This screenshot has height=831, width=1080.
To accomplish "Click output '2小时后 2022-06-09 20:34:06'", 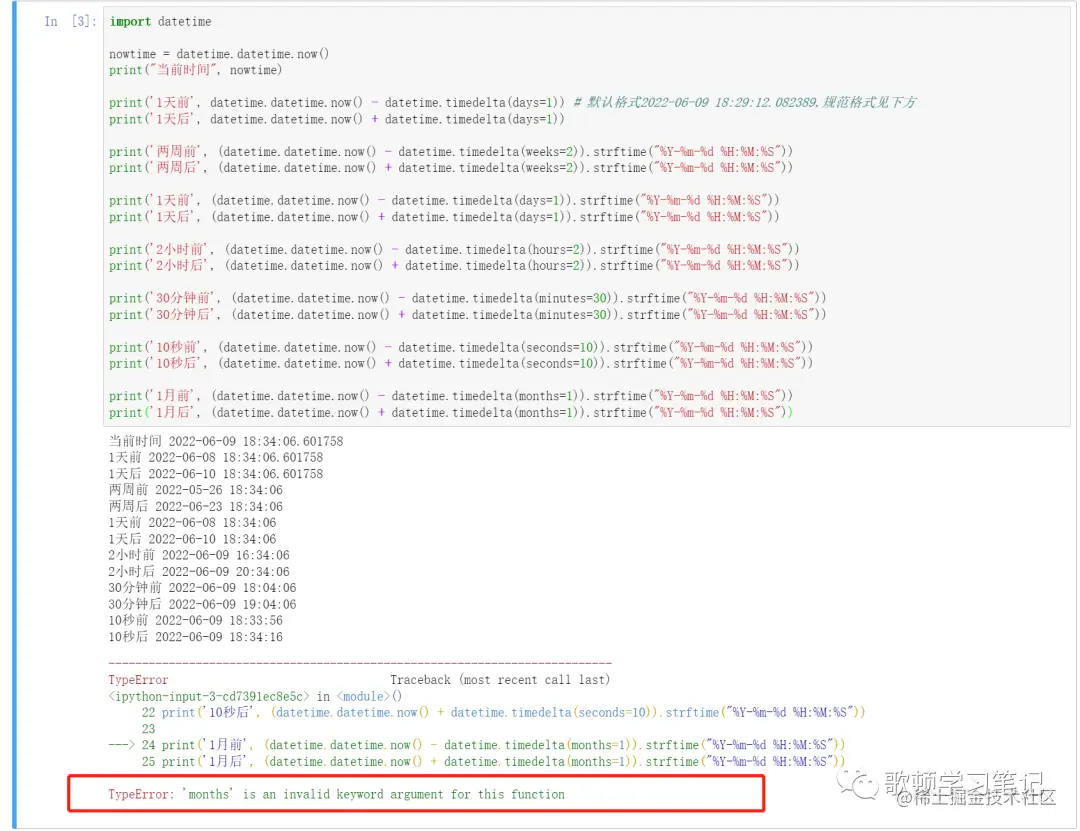I will point(199,572).
